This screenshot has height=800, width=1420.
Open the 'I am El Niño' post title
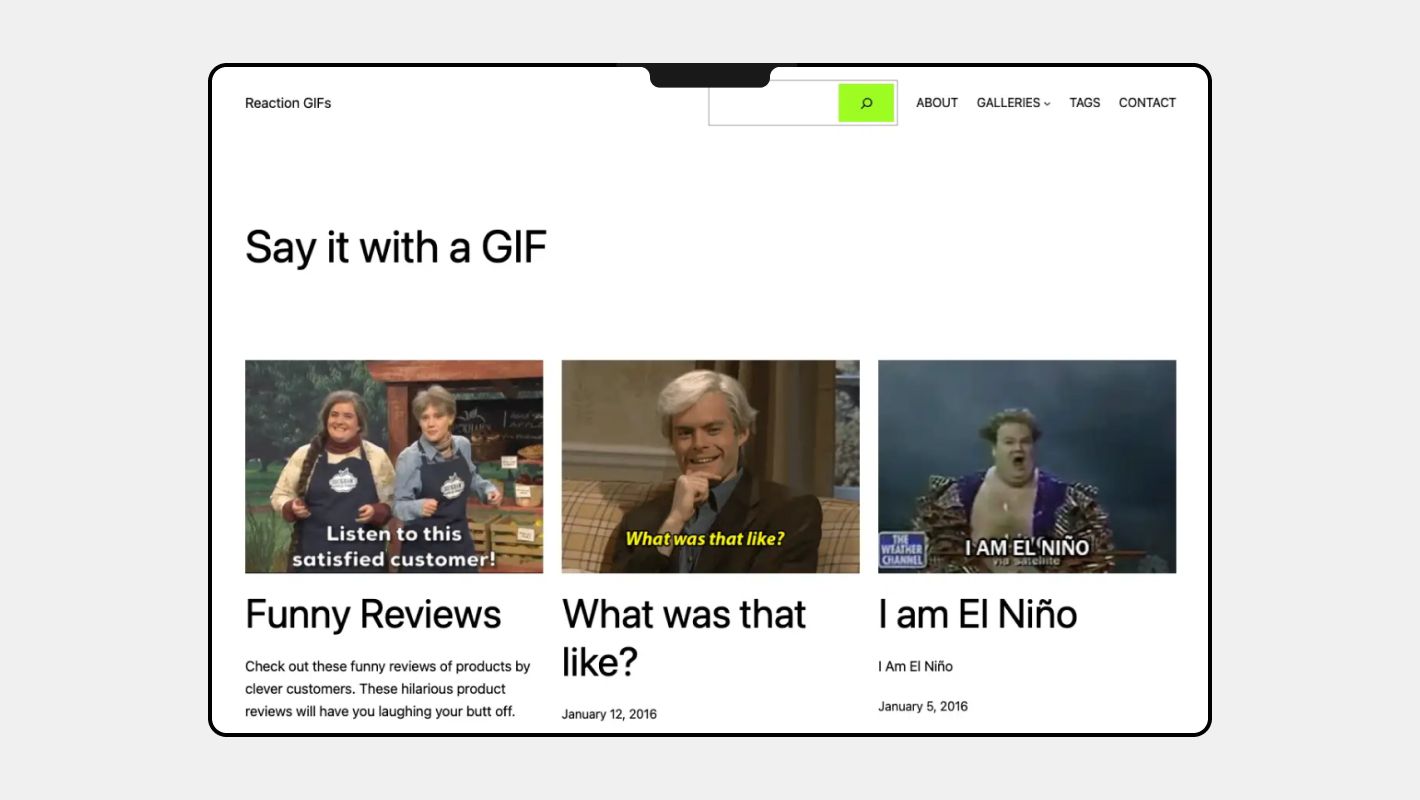click(x=978, y=614)
